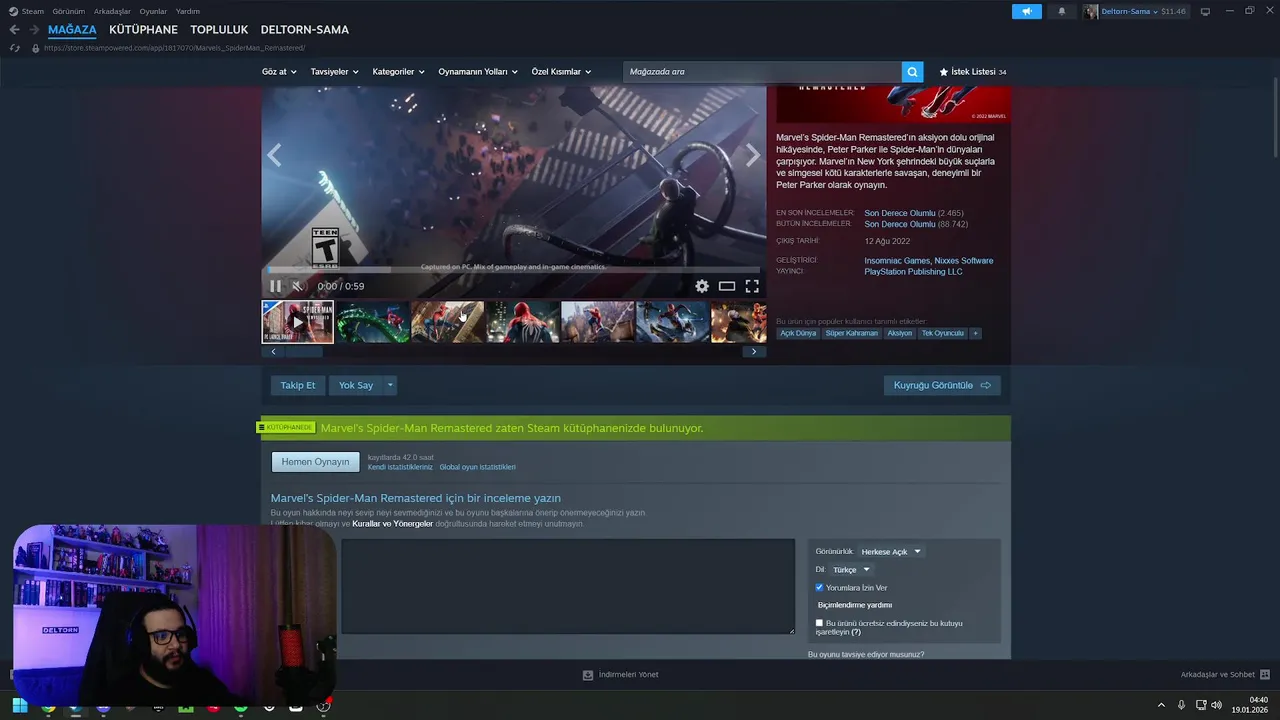Open Kurallar ve Yönergeler link
Viewport: 1280px width, 720px height.
coord(393,524)
